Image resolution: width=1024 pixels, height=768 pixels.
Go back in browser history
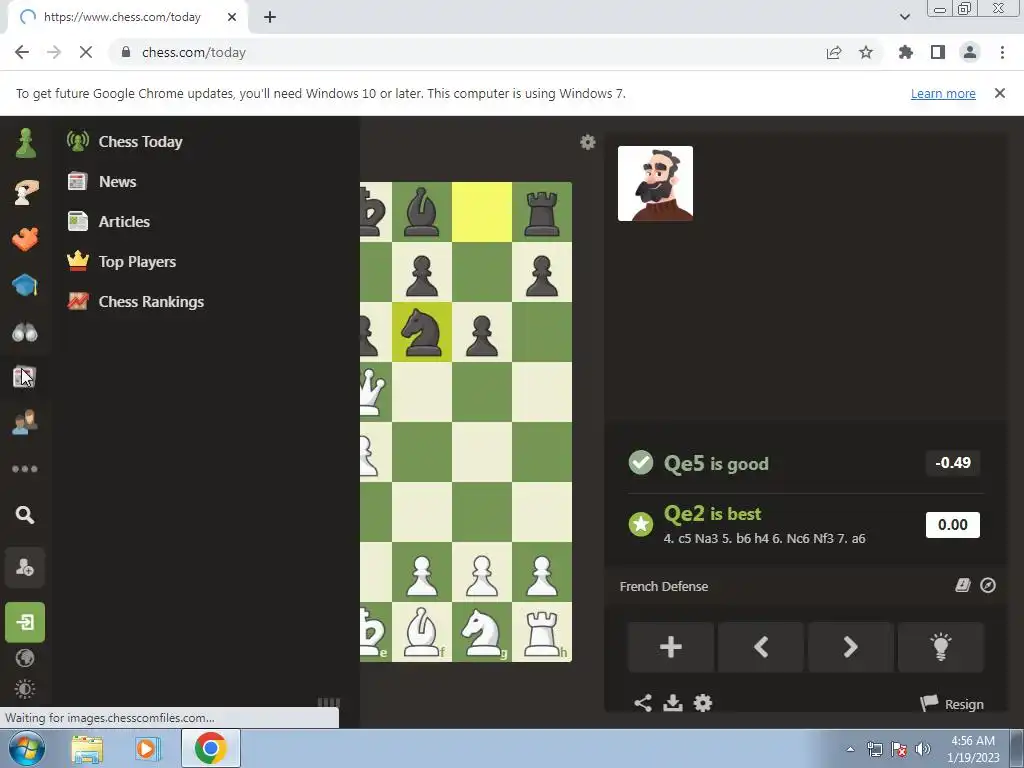coord(22,52)
